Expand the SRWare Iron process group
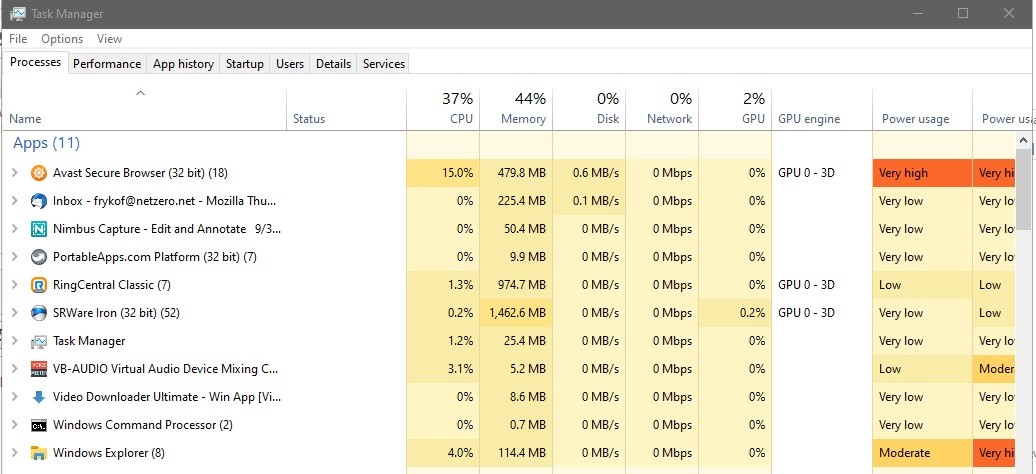 (14, 313)
